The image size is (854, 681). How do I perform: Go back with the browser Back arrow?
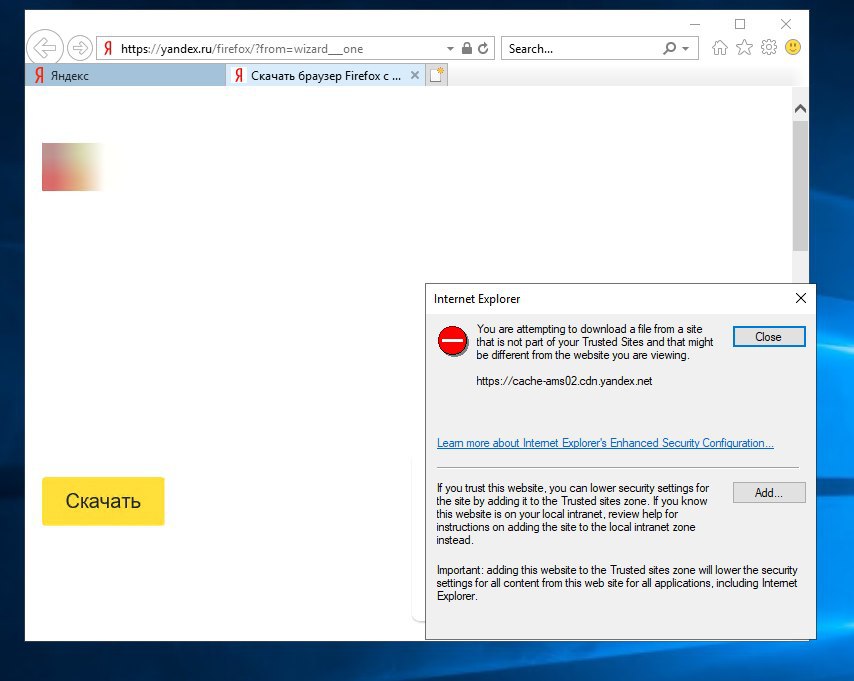point(45,48)
